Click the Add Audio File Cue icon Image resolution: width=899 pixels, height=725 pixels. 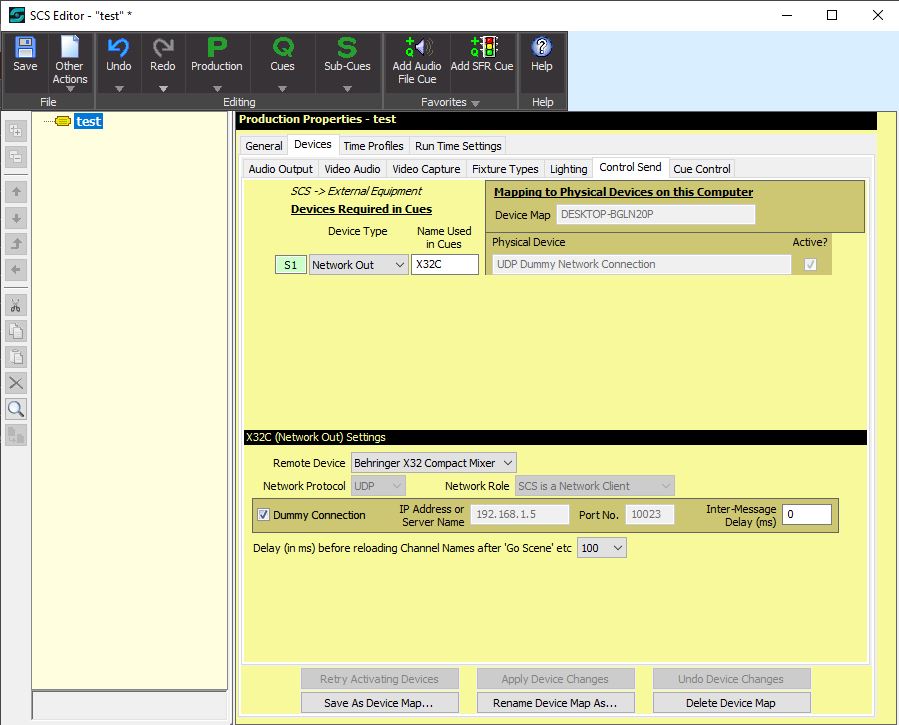(417, 48)
